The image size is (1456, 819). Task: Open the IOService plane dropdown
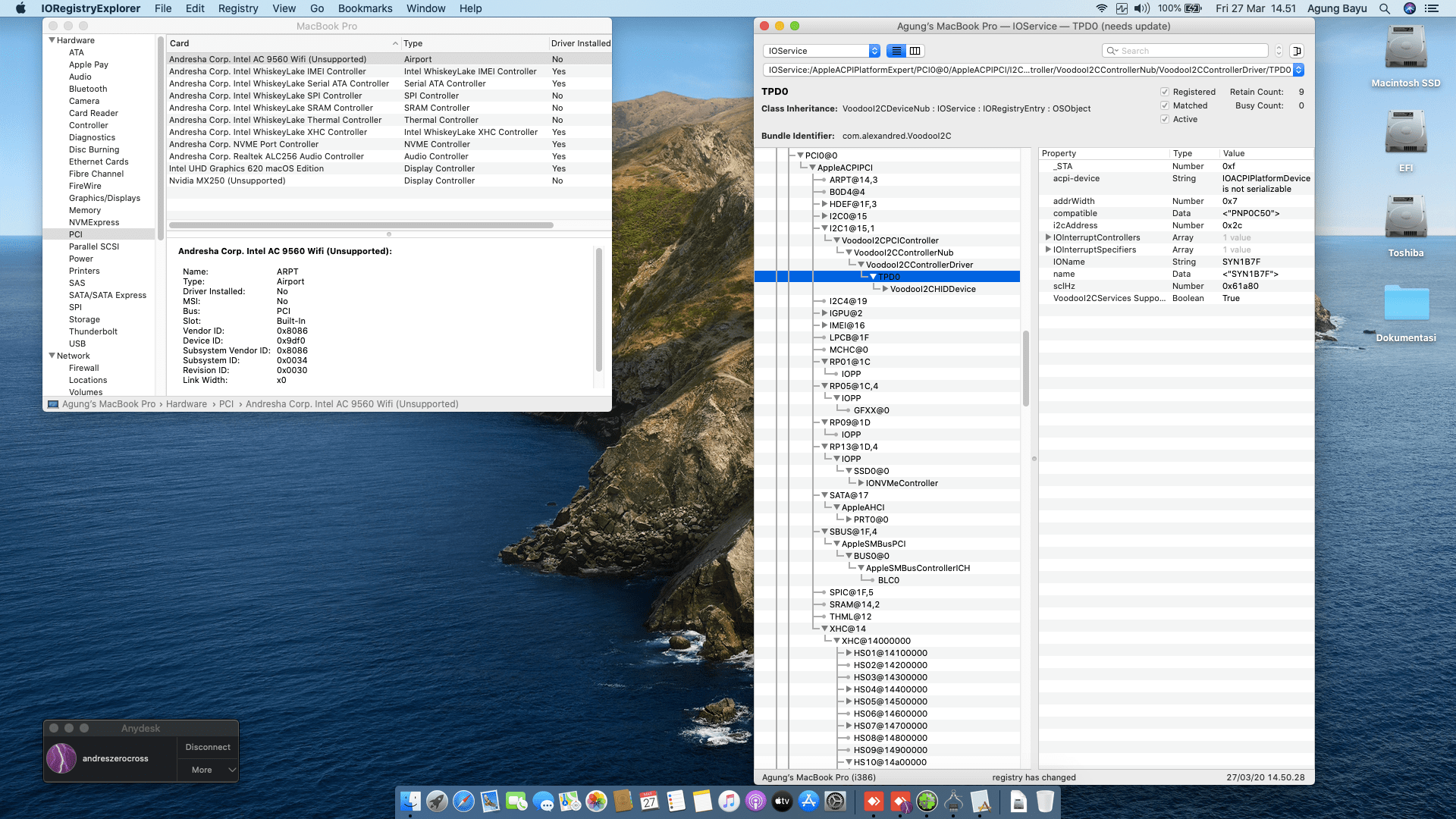click(822, 51)
